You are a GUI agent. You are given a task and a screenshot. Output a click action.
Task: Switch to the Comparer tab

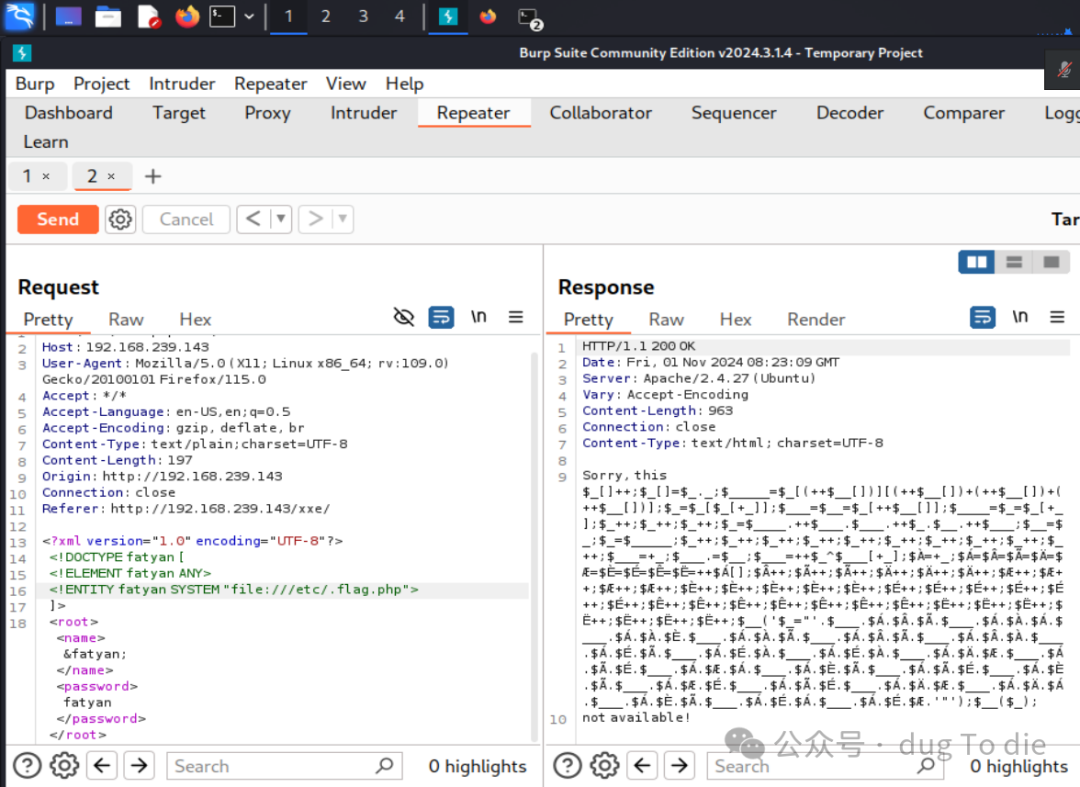click(x=964, y=113)
